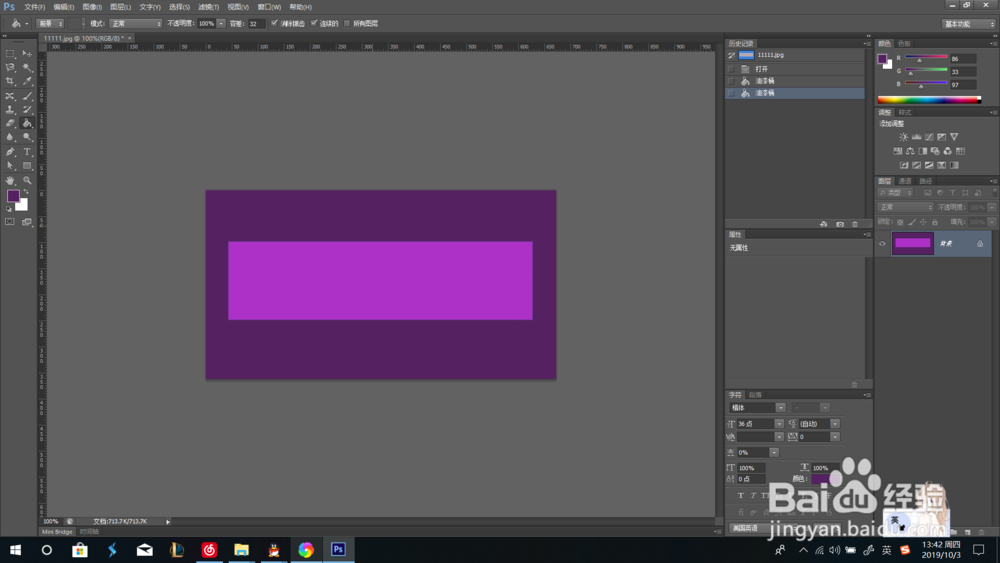Click the swap foreground/background colors icon
1000x563 pixels.
pos(26,192)
